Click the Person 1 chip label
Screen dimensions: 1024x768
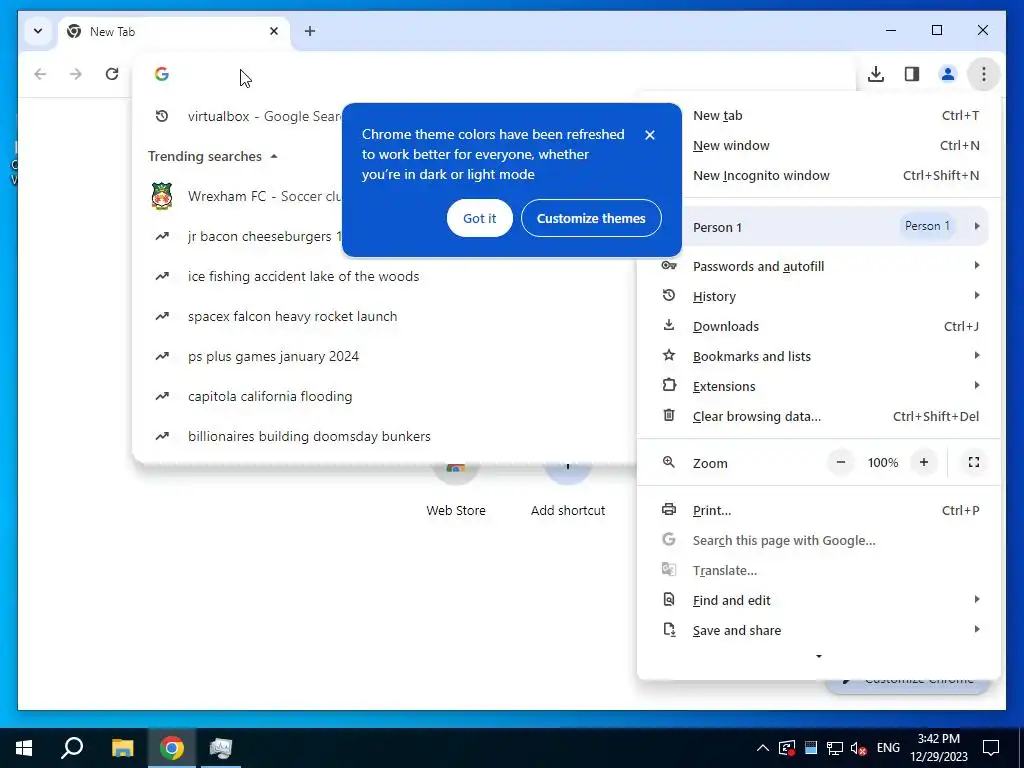pyautogui.click(x=927, y=226)
